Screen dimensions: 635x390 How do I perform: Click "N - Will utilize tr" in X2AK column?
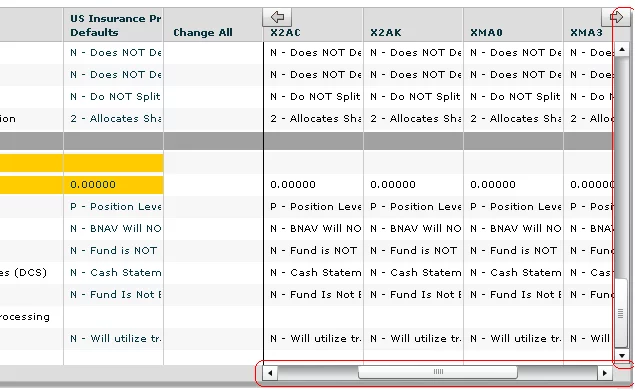click(416, 339)
